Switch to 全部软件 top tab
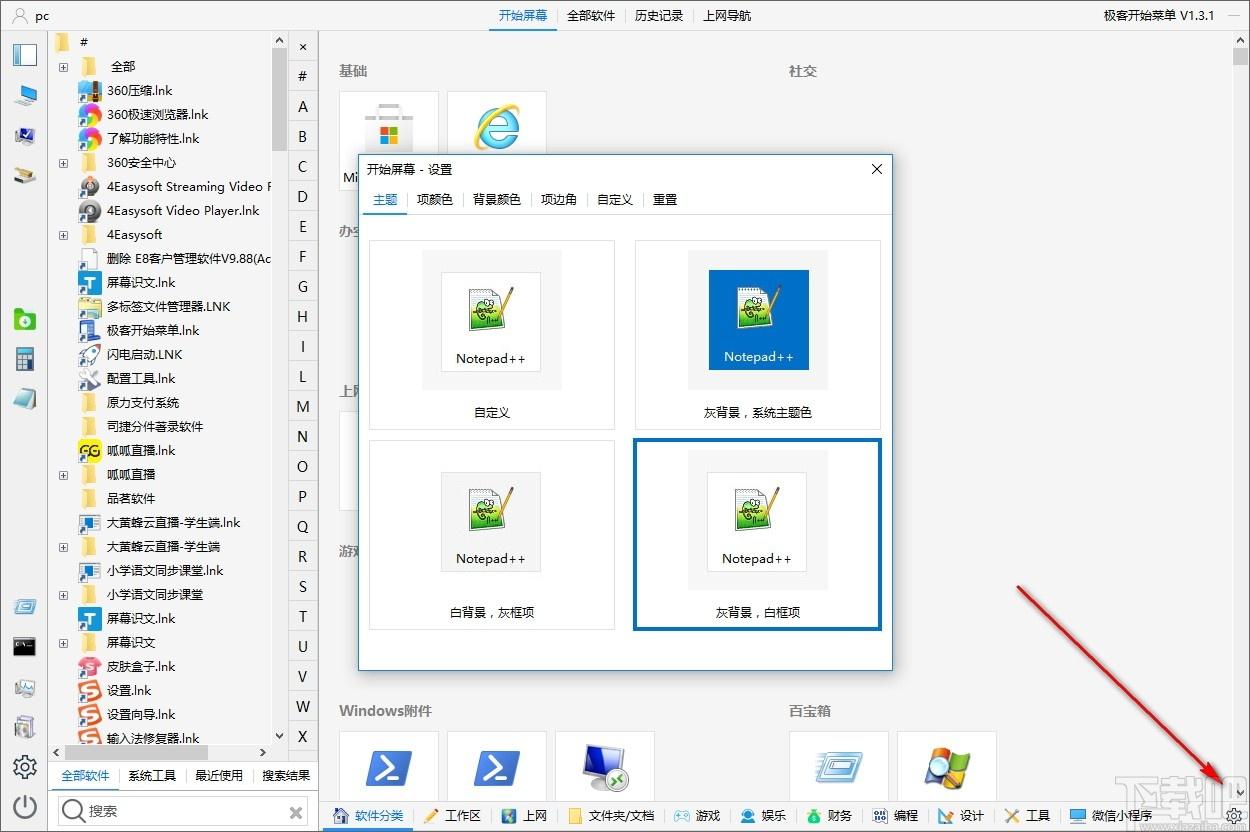 click(591, 15)
